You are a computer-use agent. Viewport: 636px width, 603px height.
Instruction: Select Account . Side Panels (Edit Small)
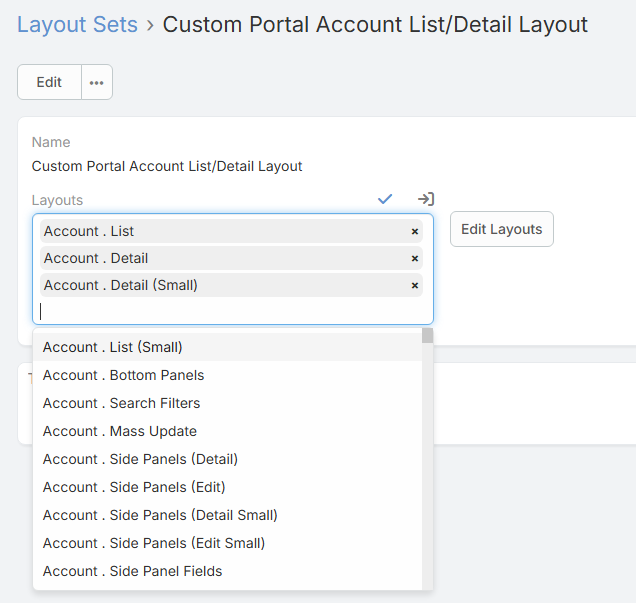point(154,543)
